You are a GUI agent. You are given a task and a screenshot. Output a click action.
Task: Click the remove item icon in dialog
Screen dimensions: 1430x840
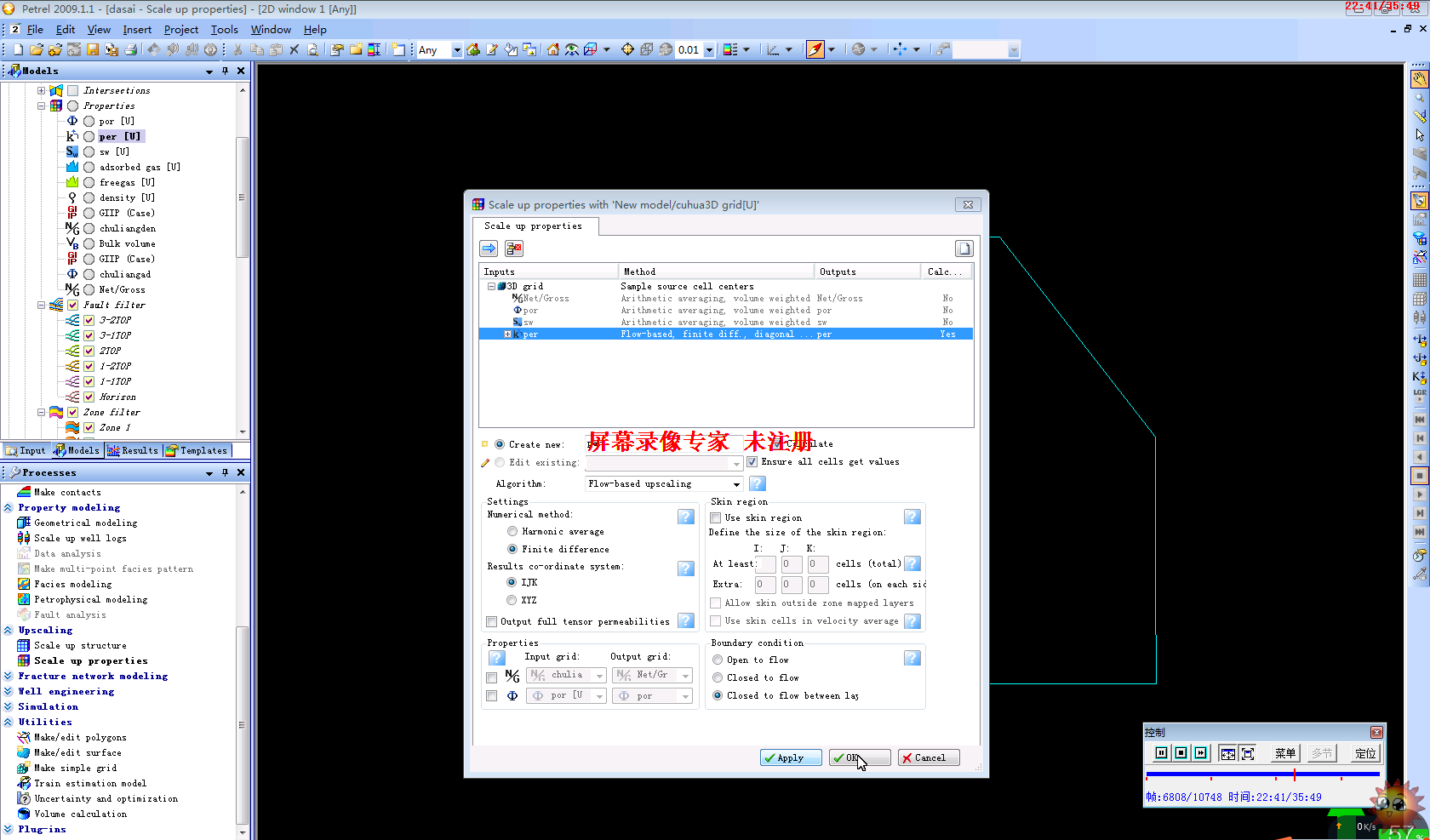point(514,249)
